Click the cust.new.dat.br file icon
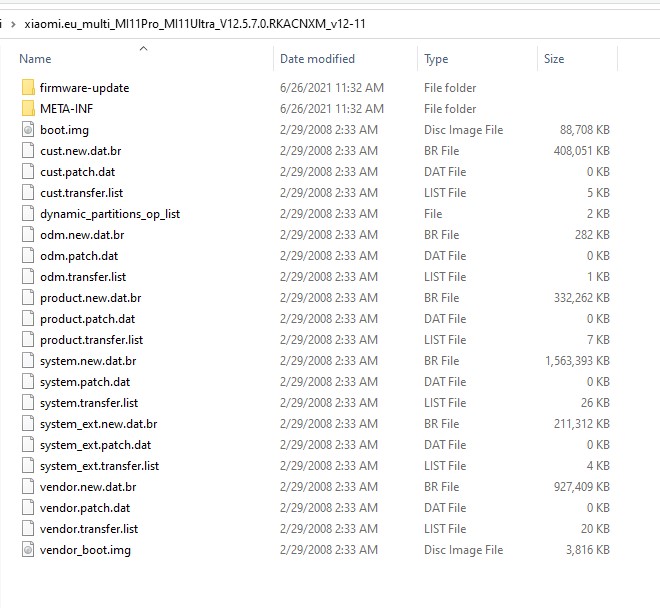The width and height of the screenshot is (660, 608). 28,151
